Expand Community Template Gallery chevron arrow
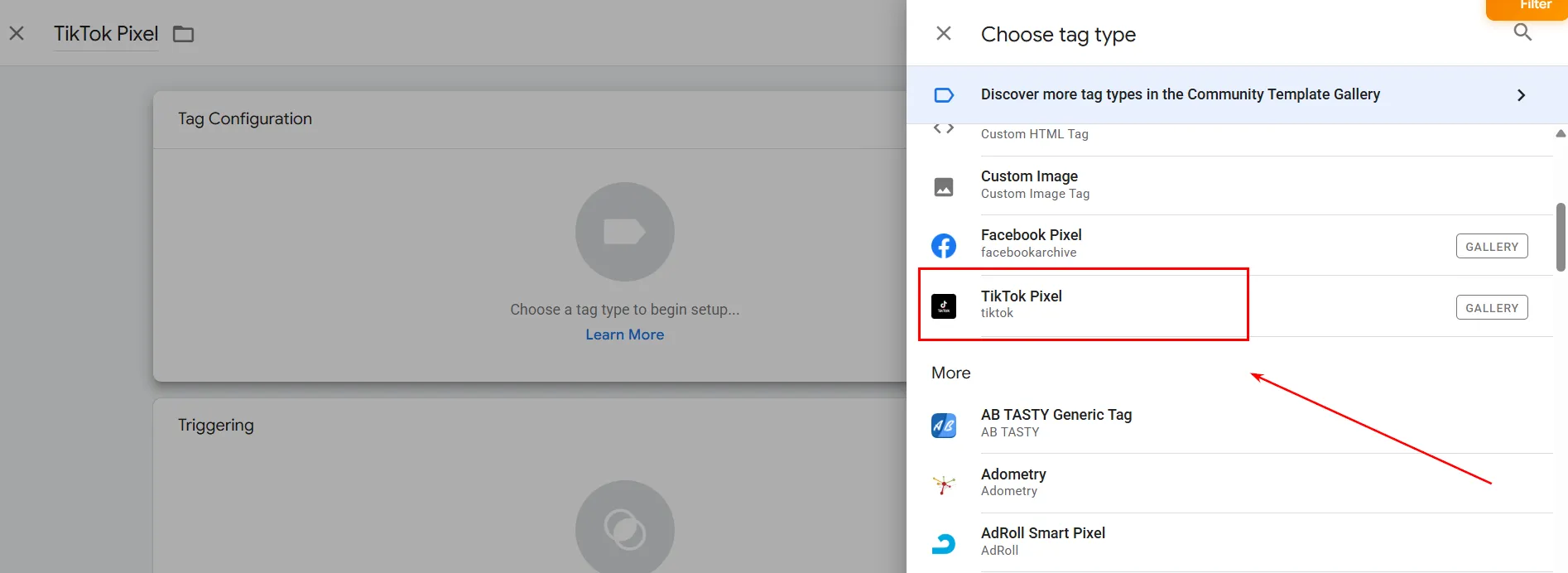1568x573 pixels. tap(1521, 95)
